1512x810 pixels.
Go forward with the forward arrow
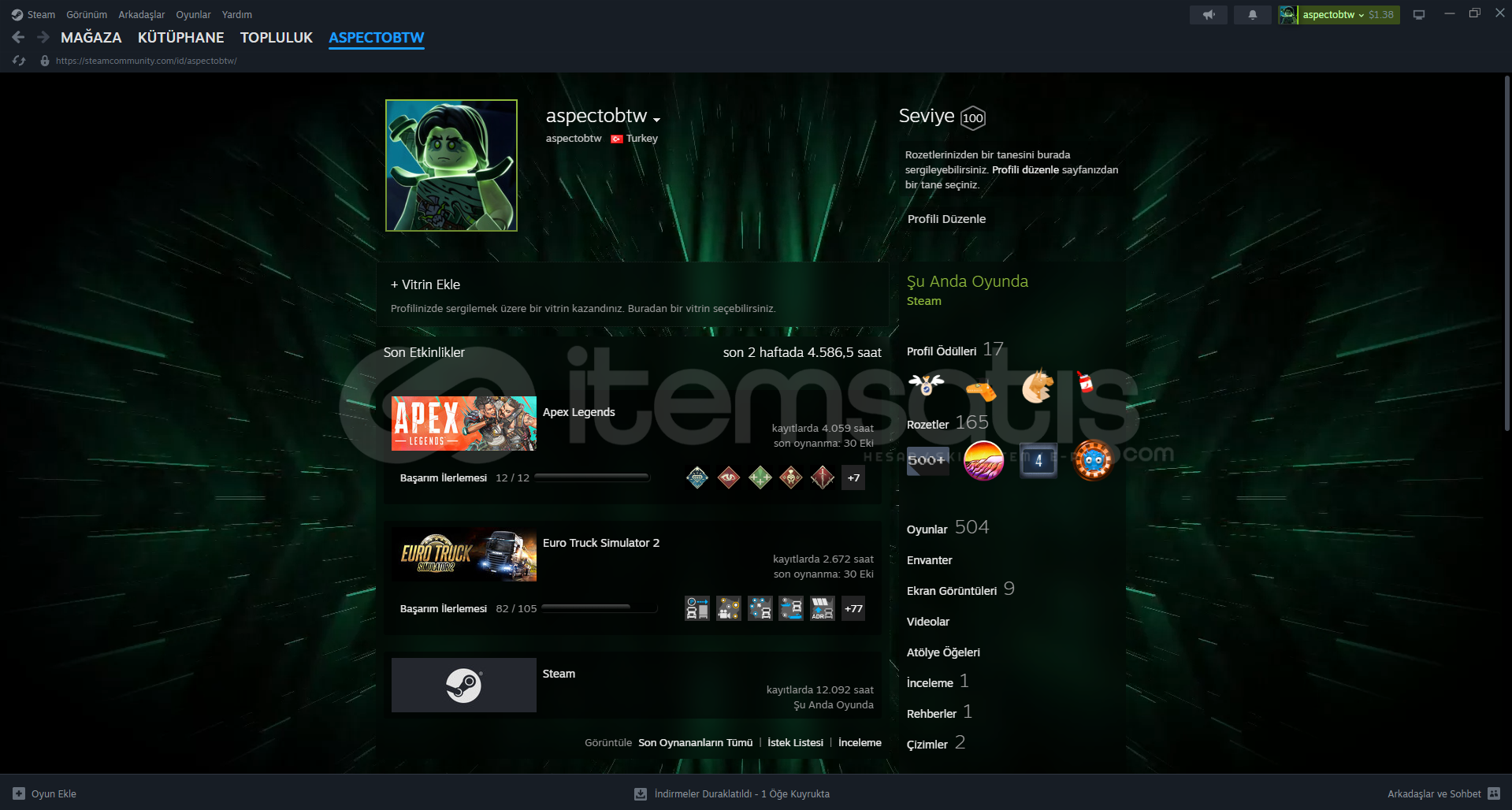click(x=43, y=37)
